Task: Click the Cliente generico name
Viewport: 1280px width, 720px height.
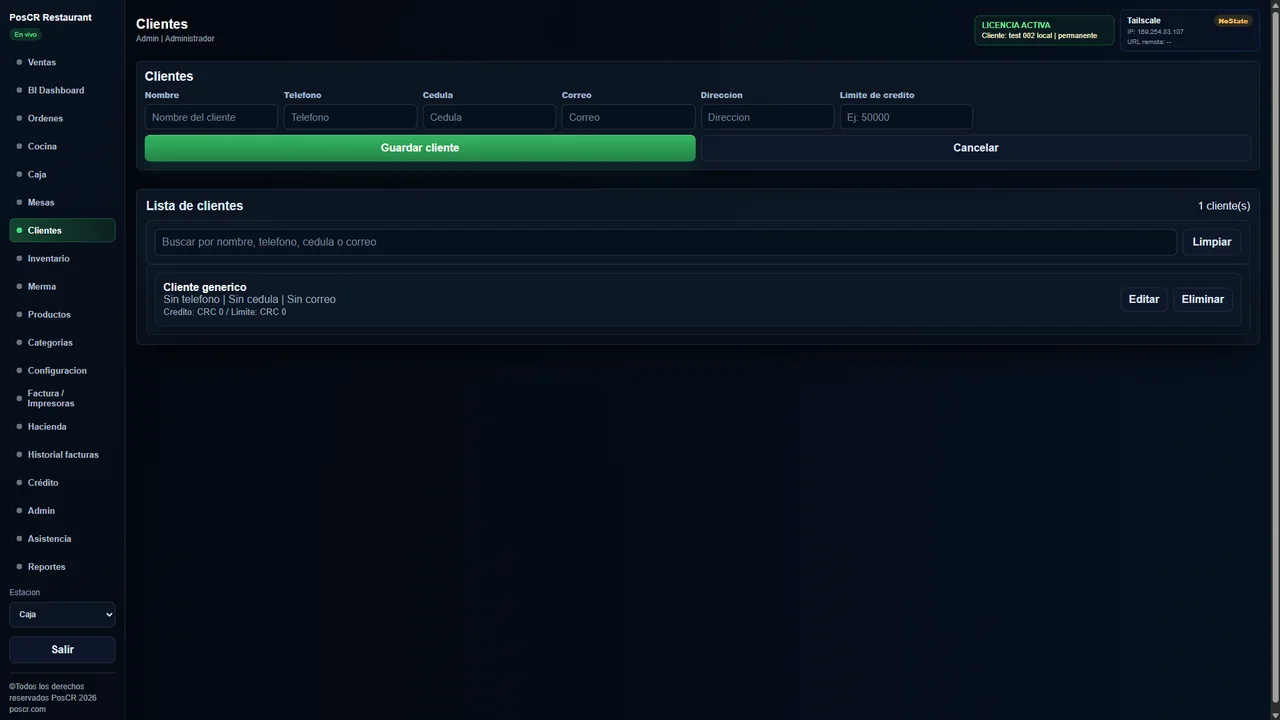Action: (x=205, y=287)
